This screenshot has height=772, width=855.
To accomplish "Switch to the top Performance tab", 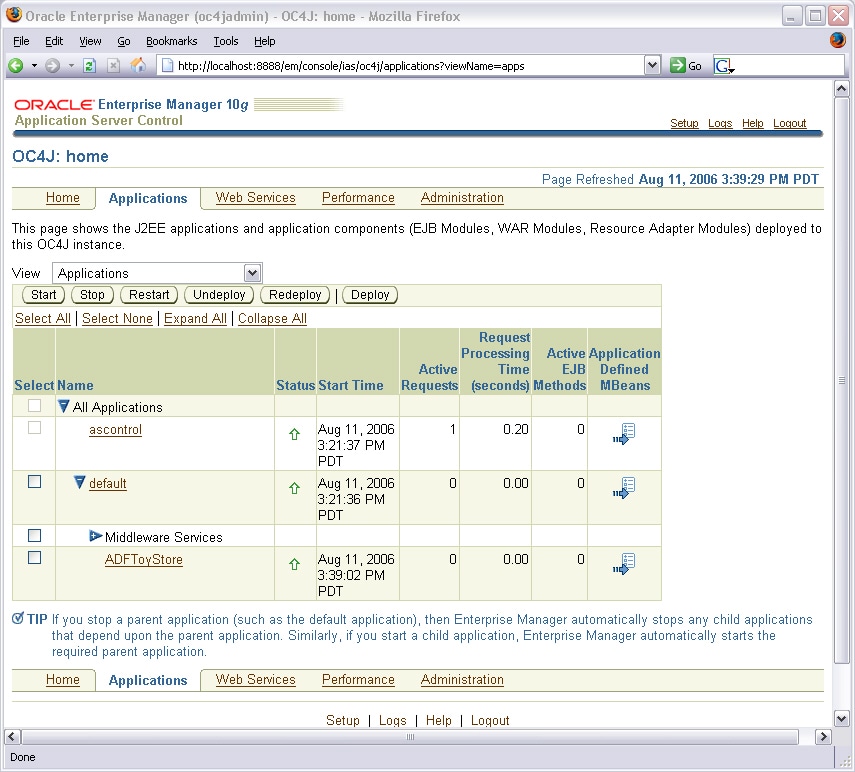I will click(358, 197).
